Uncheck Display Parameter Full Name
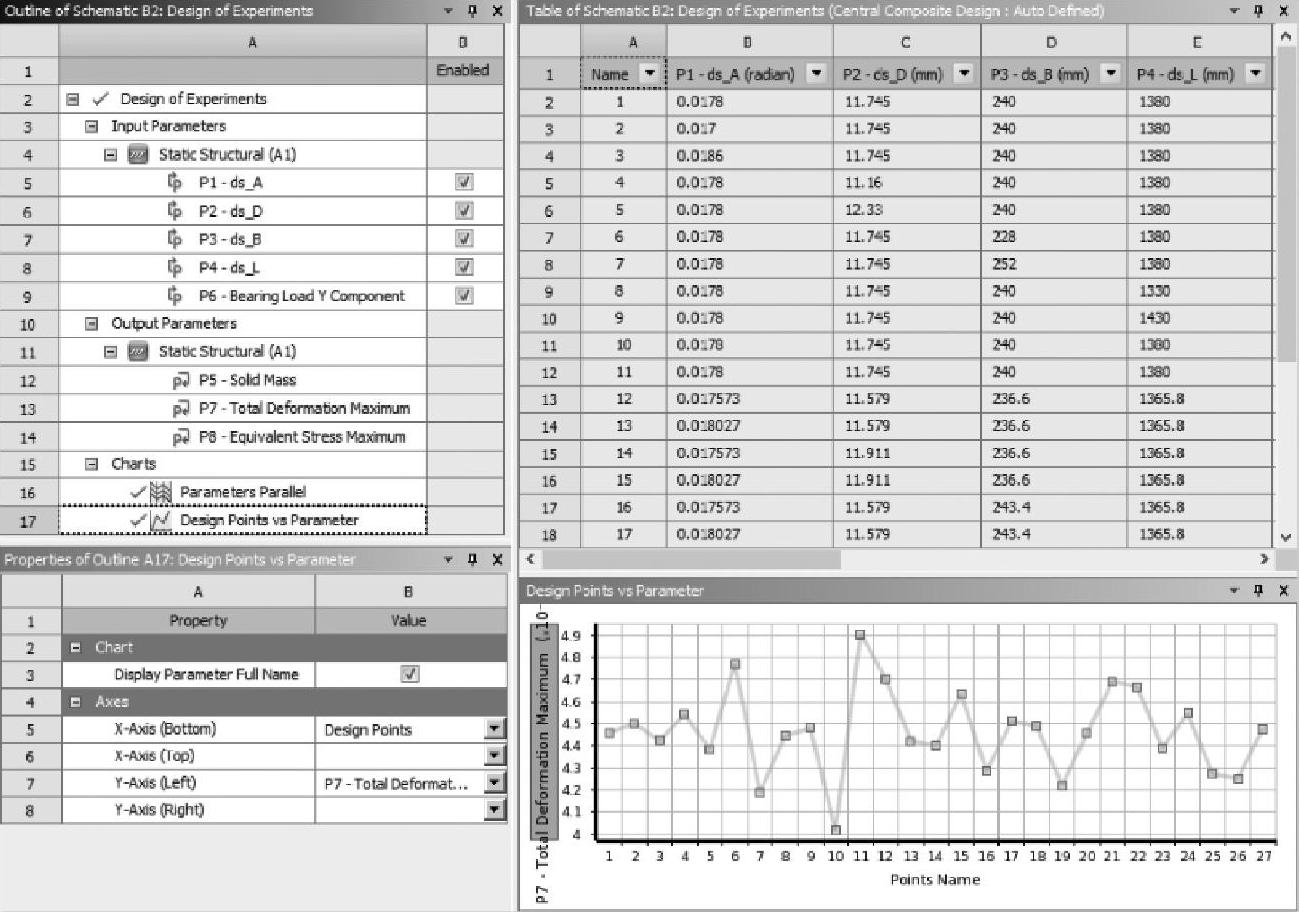The image size is (1299, 912). pos(409,674)
